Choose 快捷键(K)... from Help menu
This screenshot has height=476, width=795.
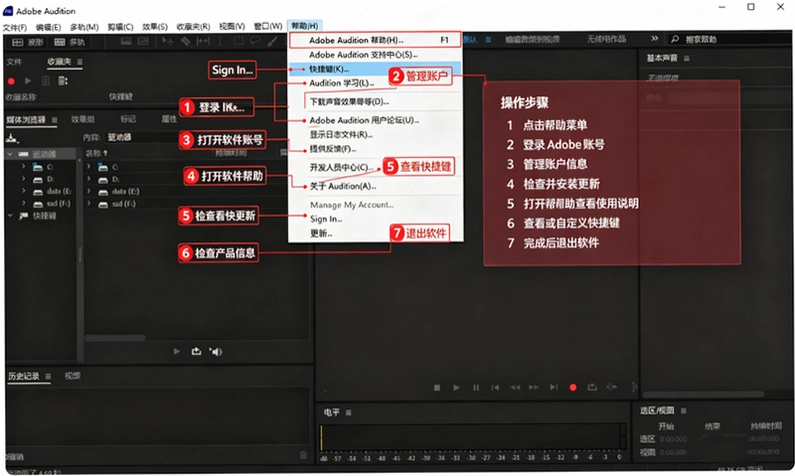(x=375, y=68)
